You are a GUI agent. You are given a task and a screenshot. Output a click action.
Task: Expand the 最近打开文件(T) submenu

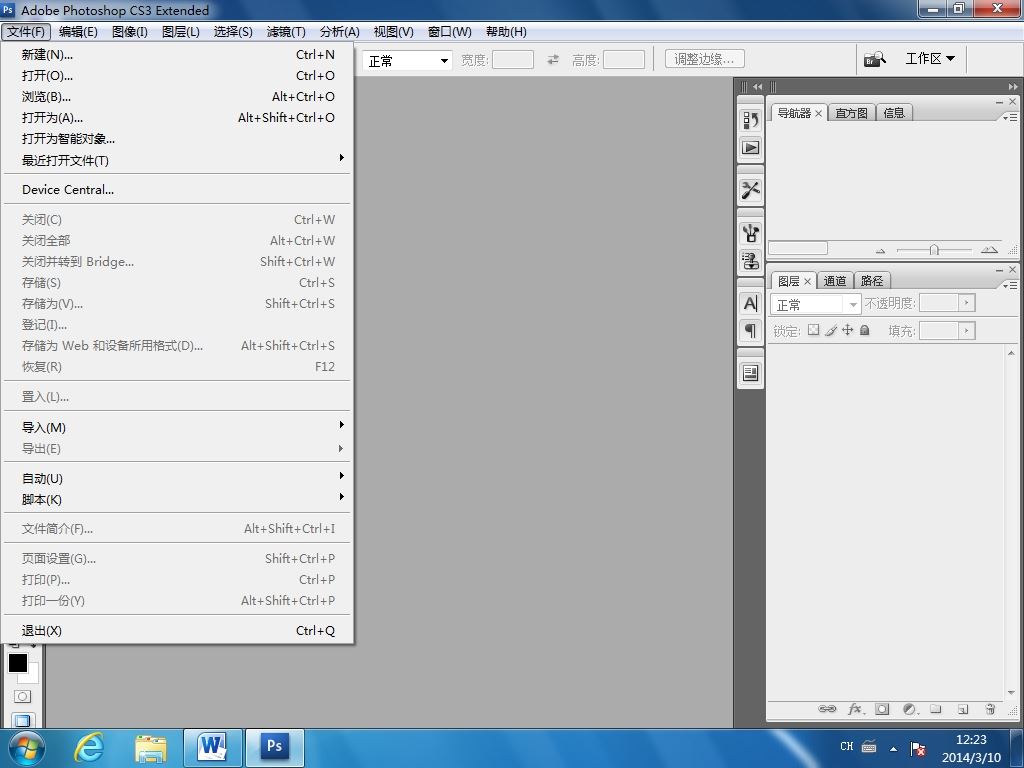click(x=177, y=160)
